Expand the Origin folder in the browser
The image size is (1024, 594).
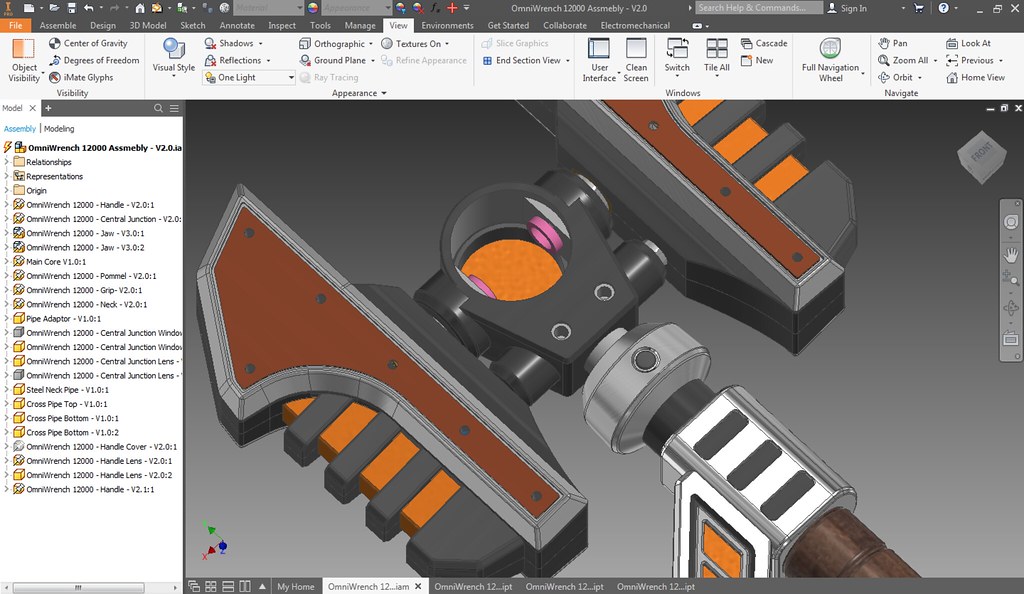[x=7, y=191]
